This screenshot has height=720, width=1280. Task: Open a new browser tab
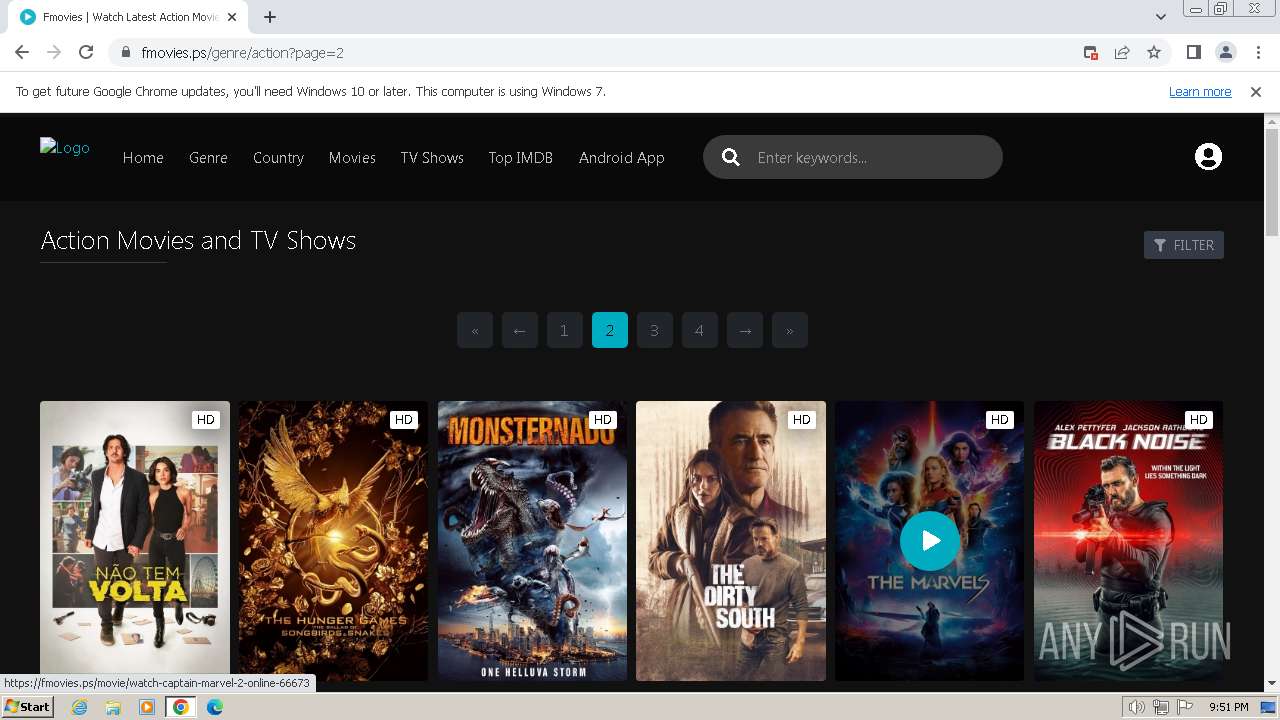pos(270,17)
